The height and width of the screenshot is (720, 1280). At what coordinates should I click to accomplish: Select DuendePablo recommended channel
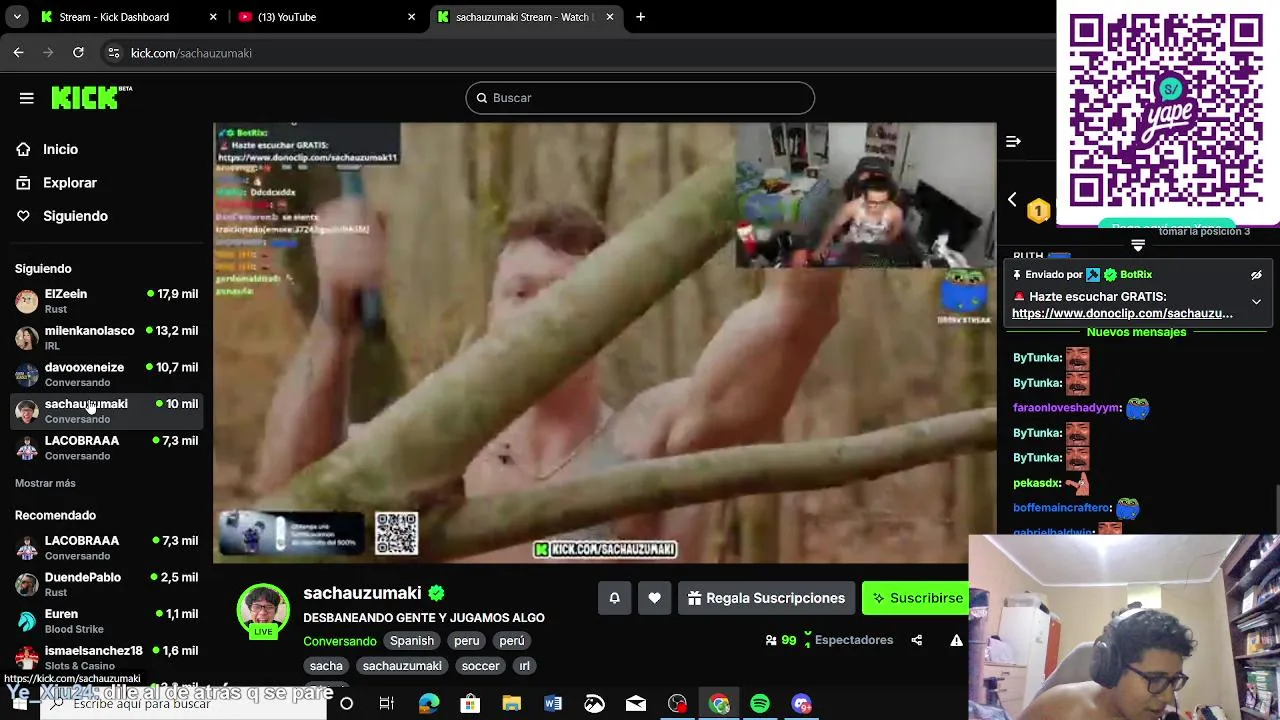click(107, 584)
